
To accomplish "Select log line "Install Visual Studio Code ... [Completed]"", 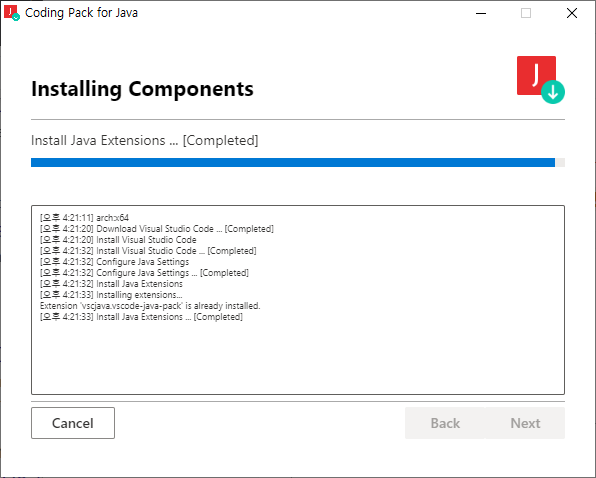I will 148,251.
